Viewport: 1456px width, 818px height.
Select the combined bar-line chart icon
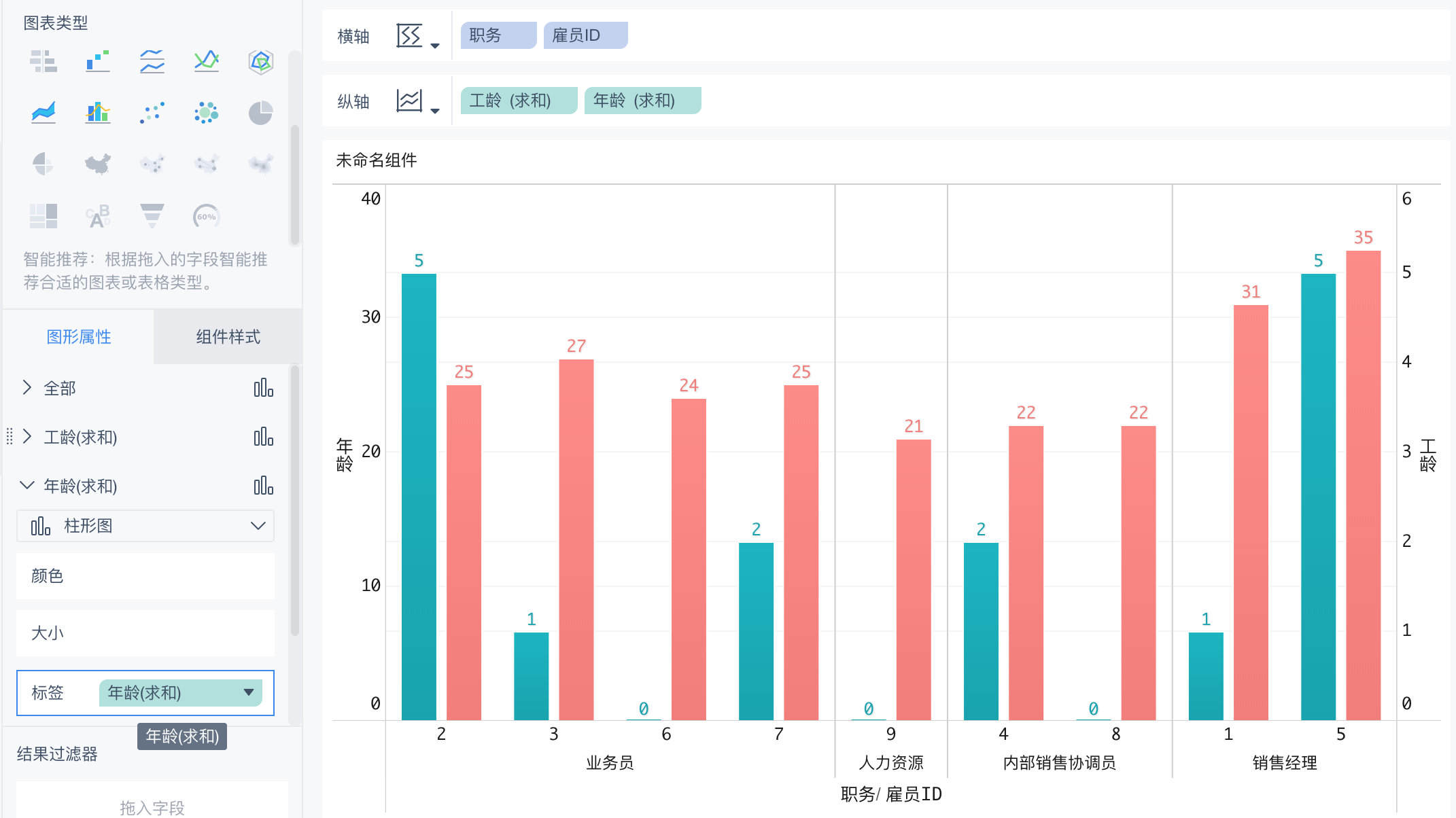98,112
